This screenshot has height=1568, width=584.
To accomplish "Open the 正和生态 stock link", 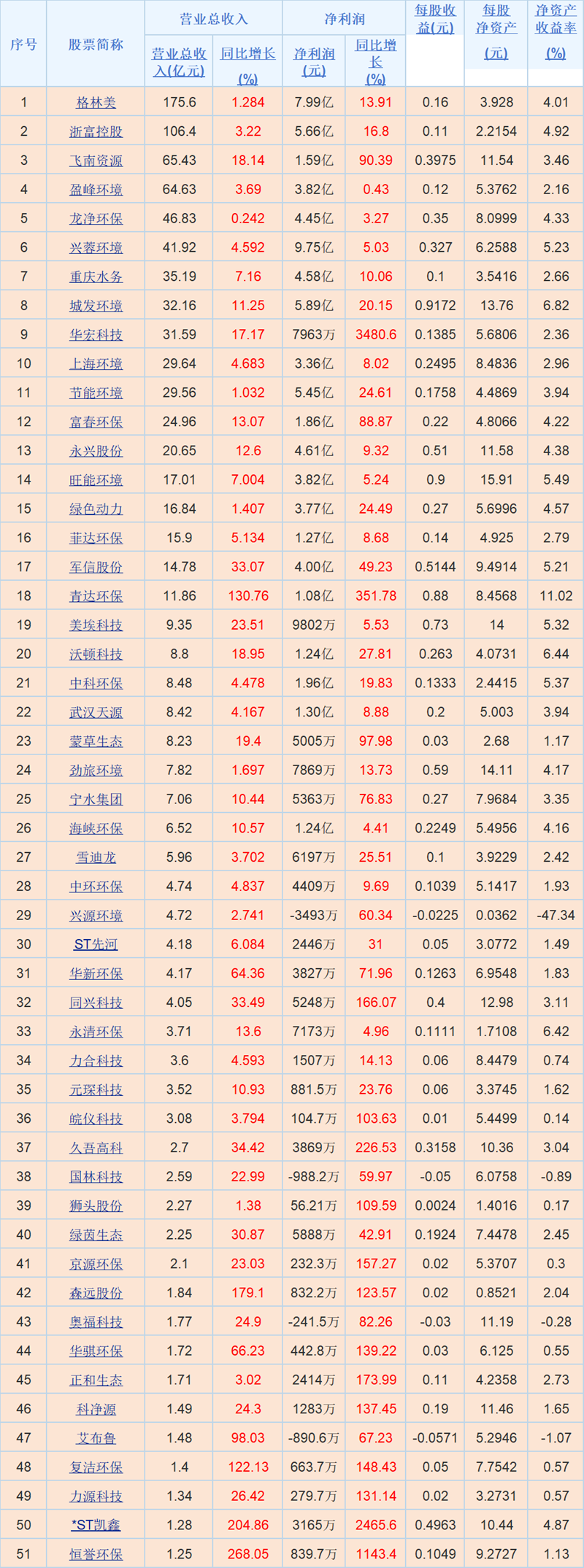I will pyautogui.click(x=96, y=1380).
